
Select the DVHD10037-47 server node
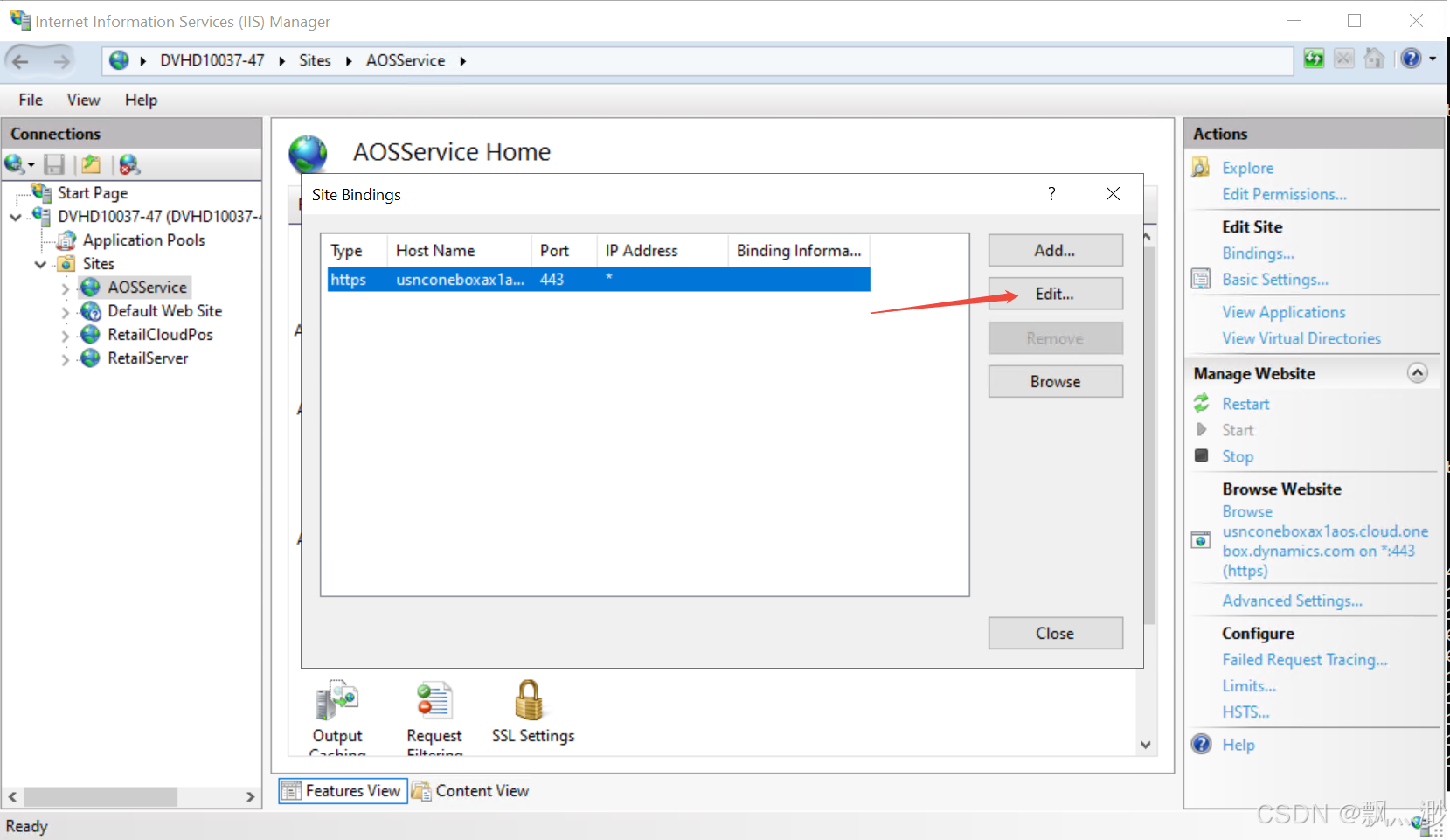pos(159,216)
